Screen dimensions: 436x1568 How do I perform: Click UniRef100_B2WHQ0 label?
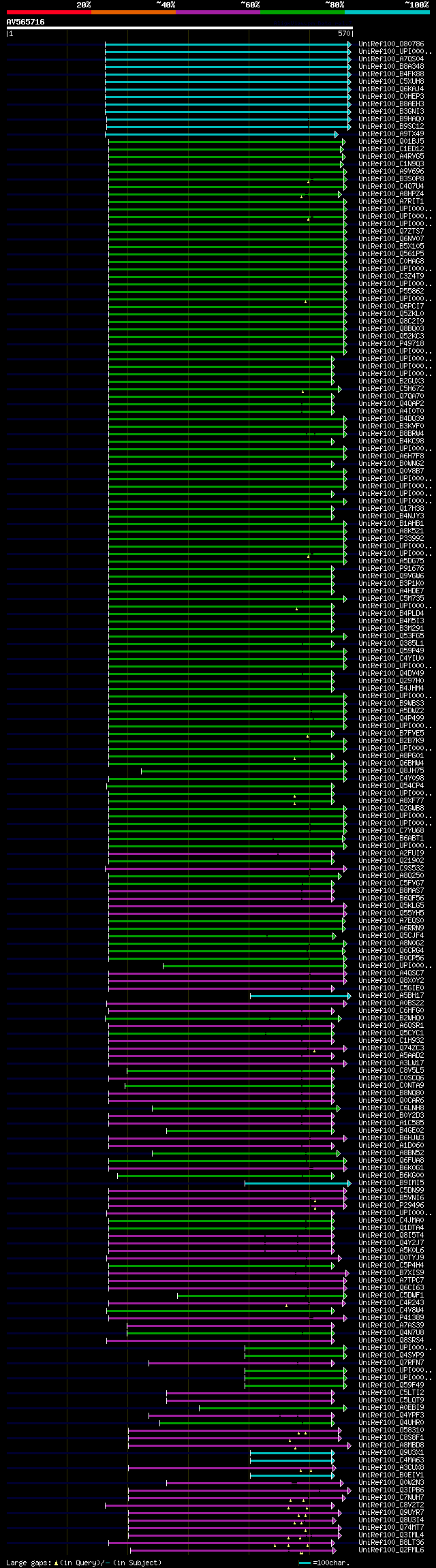[391, 1018]
